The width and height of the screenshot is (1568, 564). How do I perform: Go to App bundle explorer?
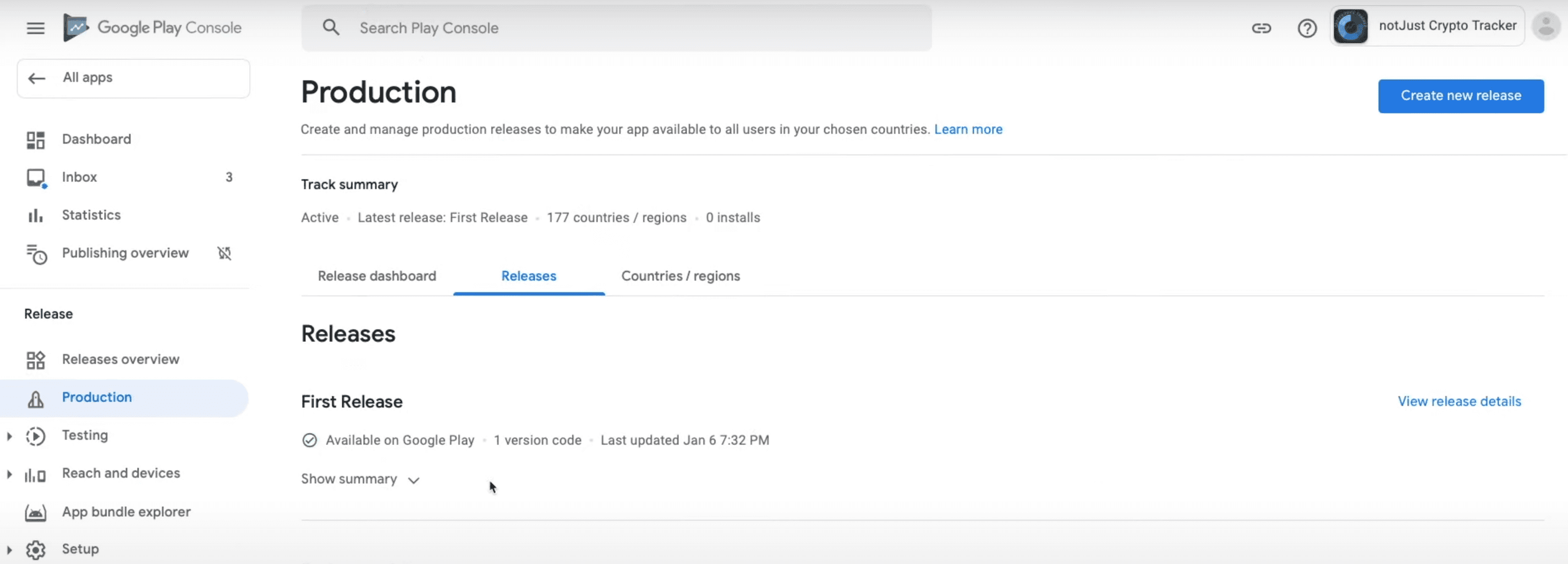tap(126, 512)
